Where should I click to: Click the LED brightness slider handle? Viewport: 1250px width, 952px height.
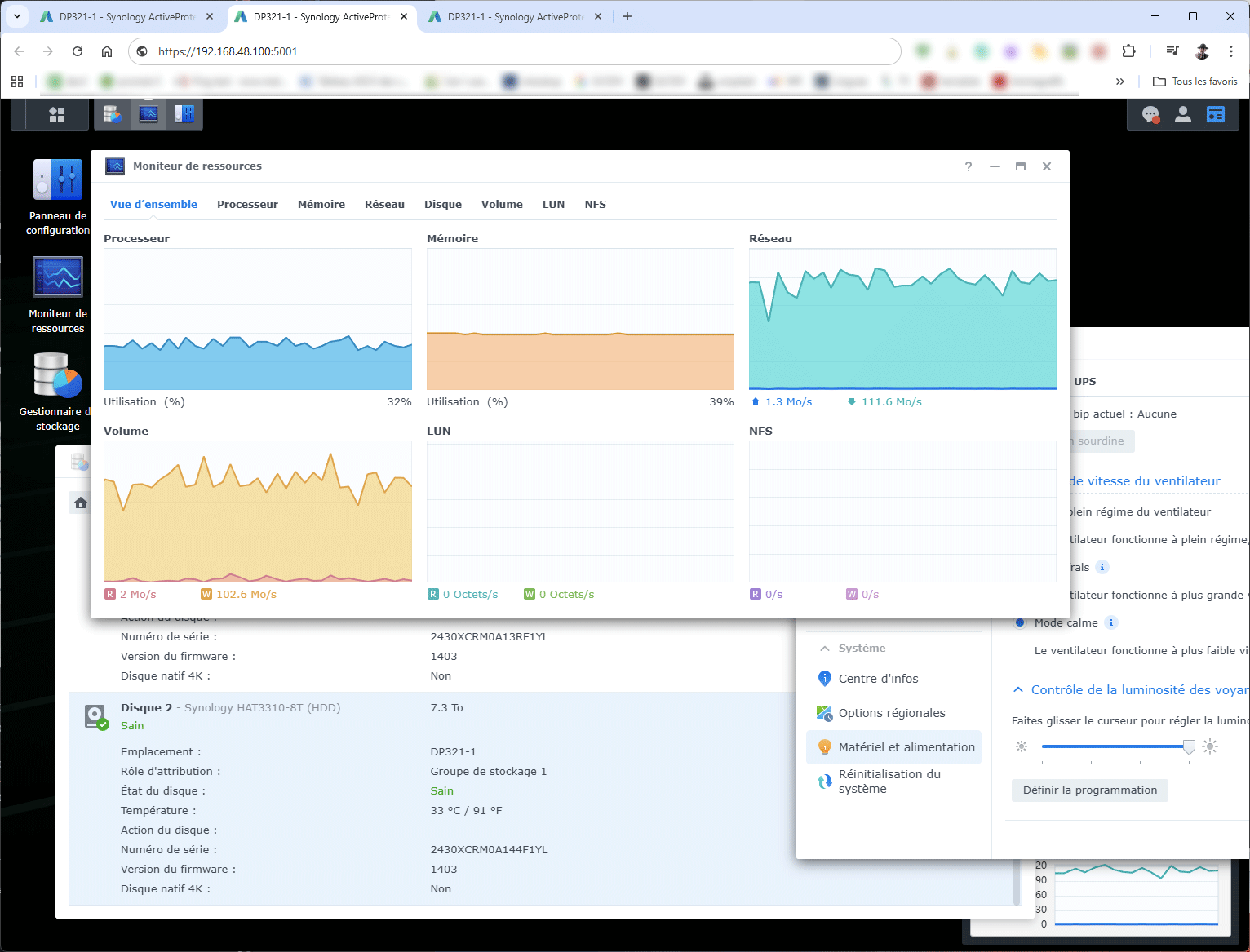coord(1189,746)
